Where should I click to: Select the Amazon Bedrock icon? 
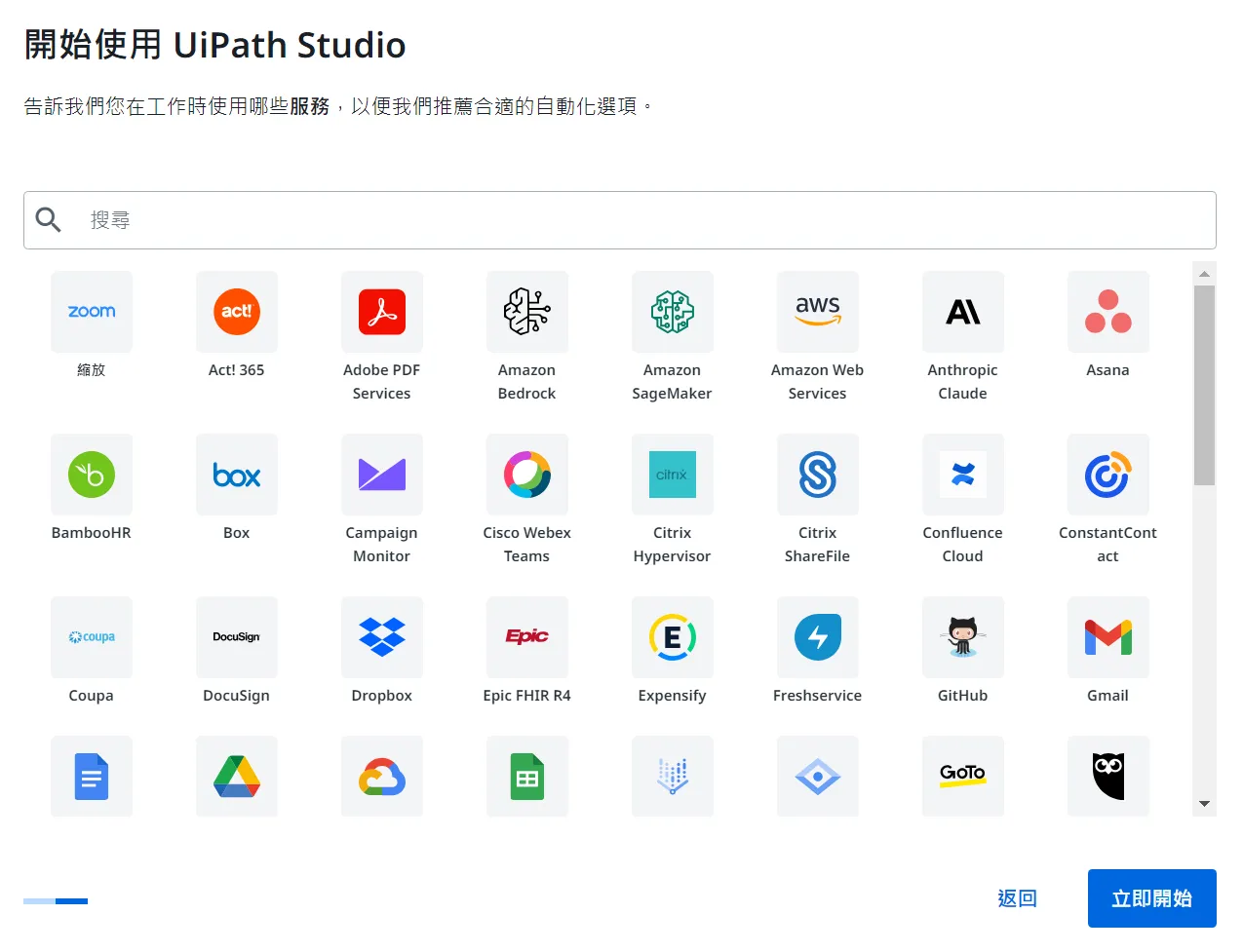point(527,312)
